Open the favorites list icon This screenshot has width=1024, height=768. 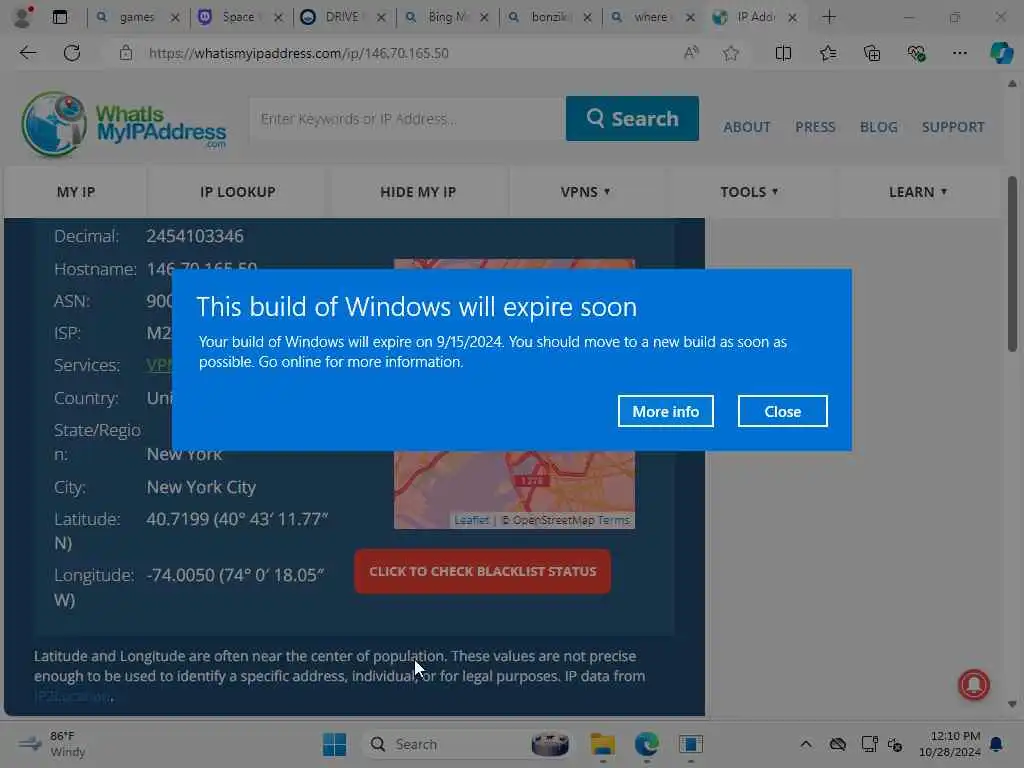point(828,53)
